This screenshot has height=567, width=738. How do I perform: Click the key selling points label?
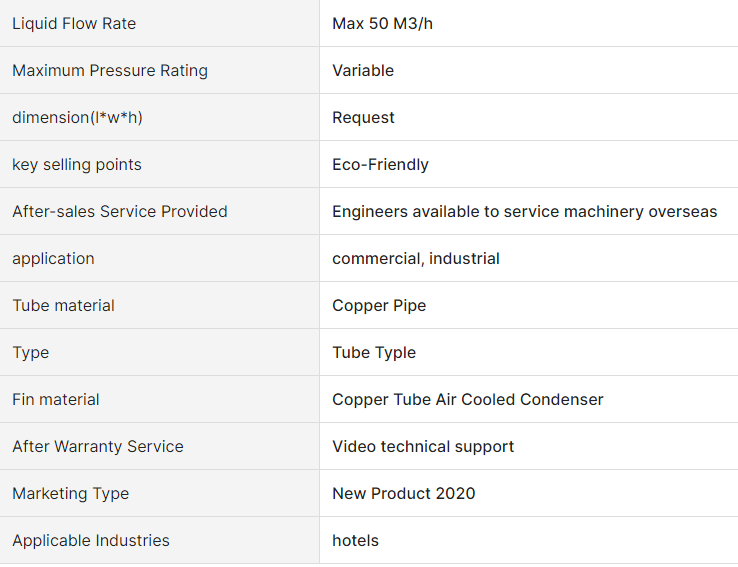[x=77, y=165]
